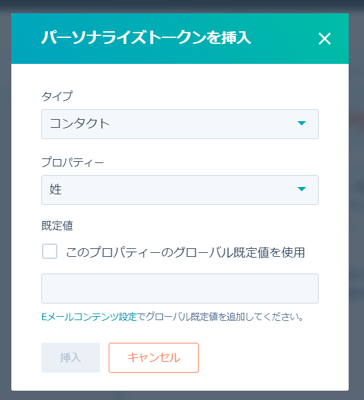Click the 挿入 button
The width and height of the screenshot is (364, 400).
coord(71,358)
